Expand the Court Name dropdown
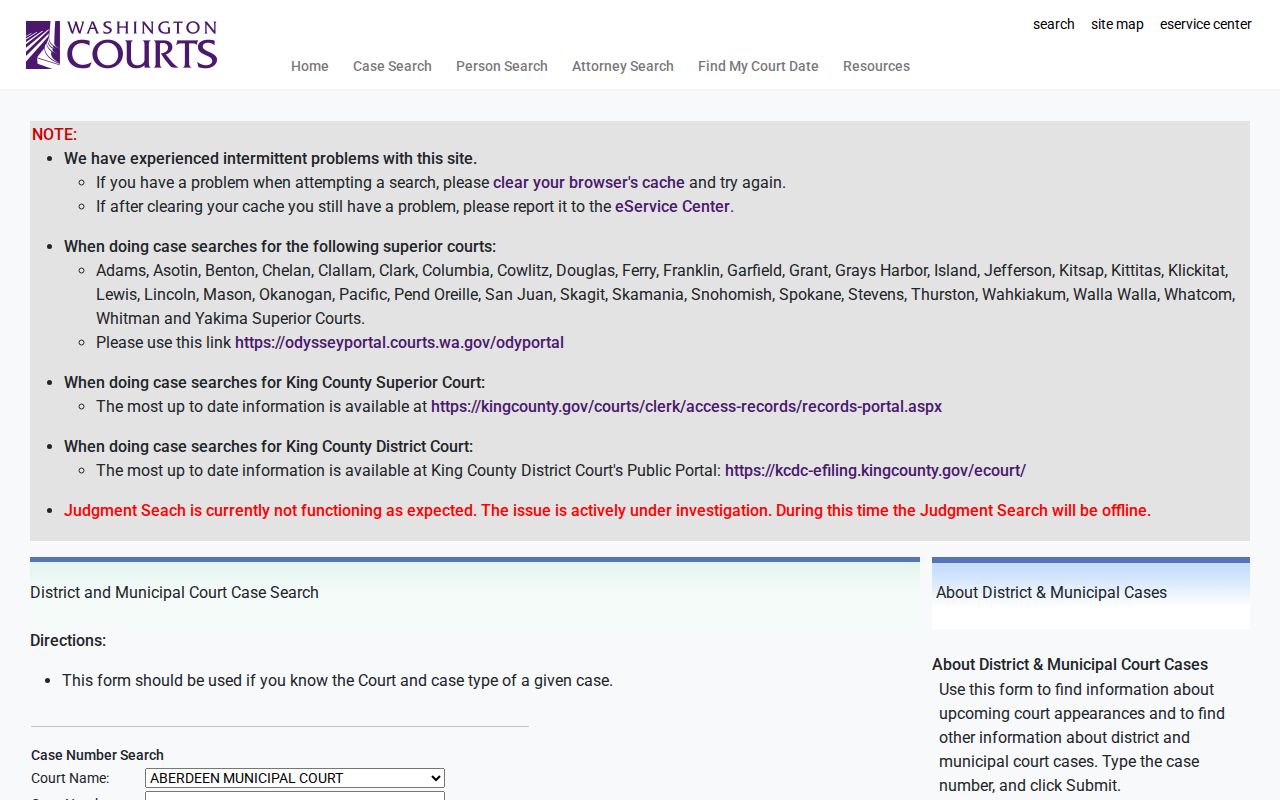1280x800 pixels. (x=295, y=778)
